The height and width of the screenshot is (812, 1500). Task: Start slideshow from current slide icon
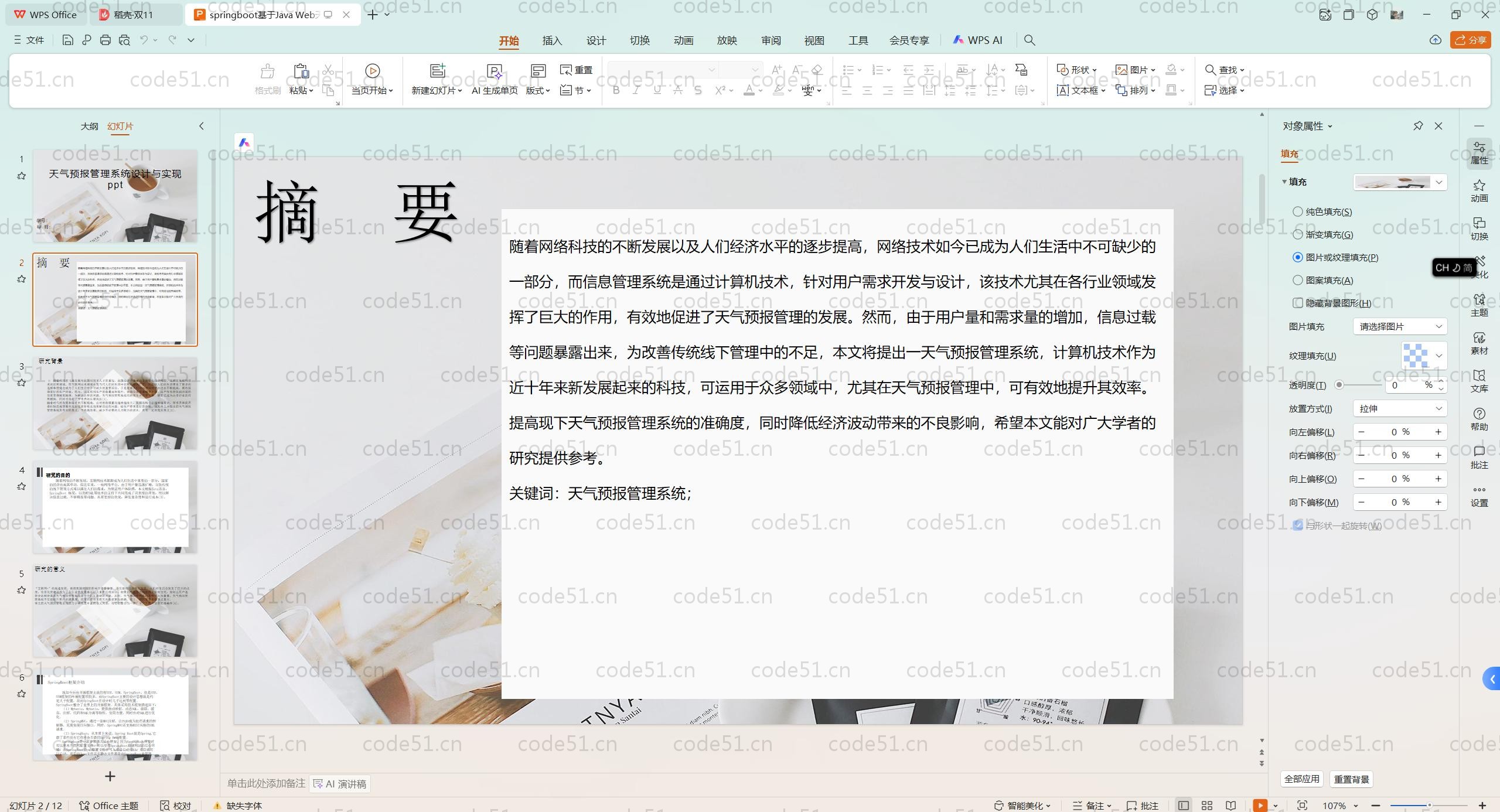[1260, 806]
